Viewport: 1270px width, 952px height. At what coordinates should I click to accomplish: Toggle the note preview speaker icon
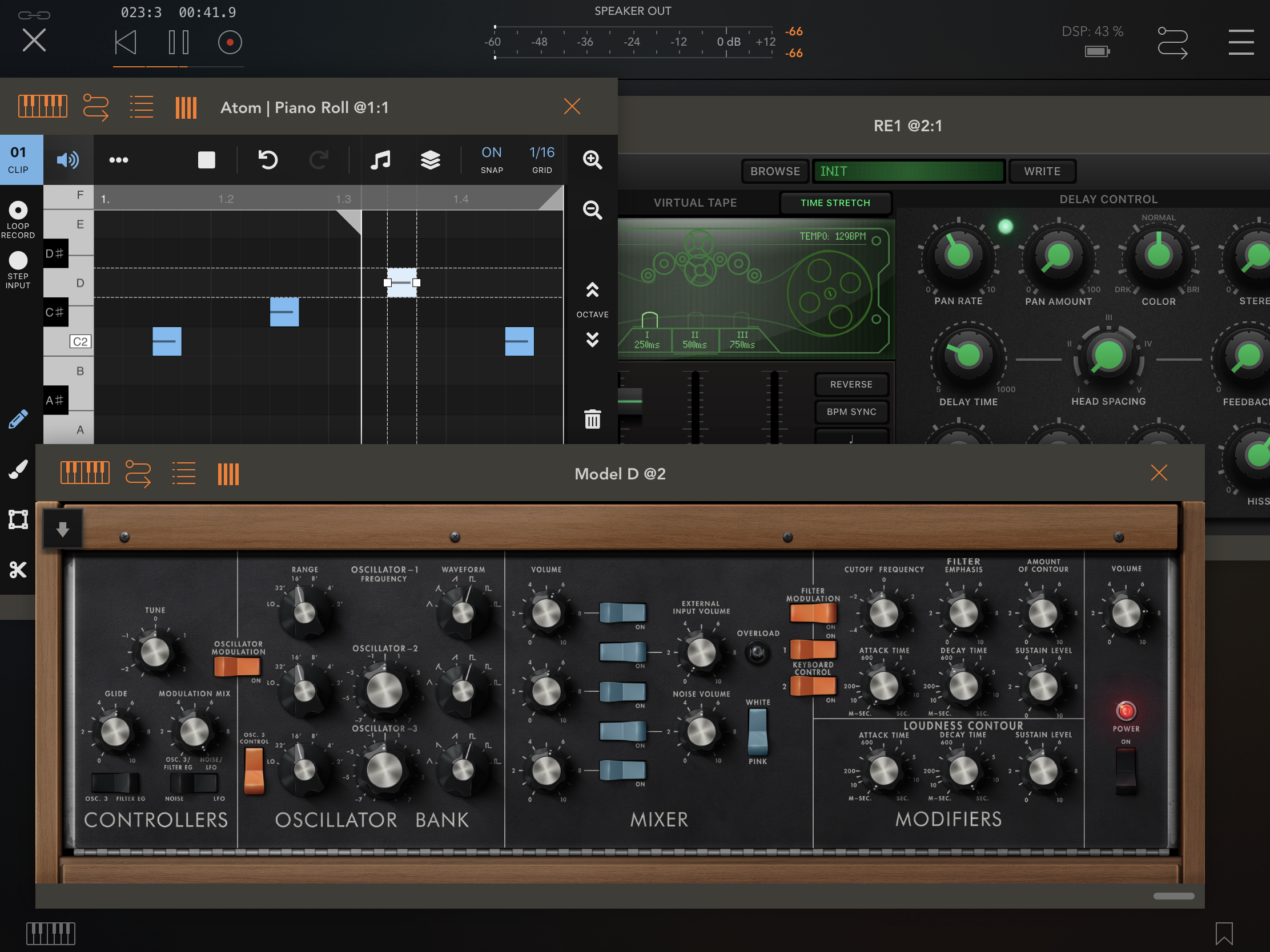point(68,160)
